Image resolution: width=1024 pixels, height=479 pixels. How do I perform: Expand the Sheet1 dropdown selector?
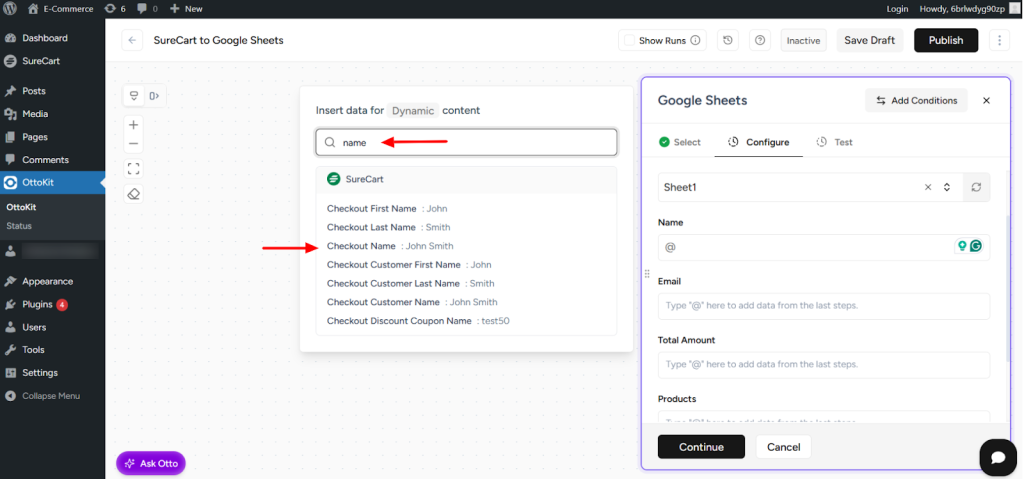(947, 187)
